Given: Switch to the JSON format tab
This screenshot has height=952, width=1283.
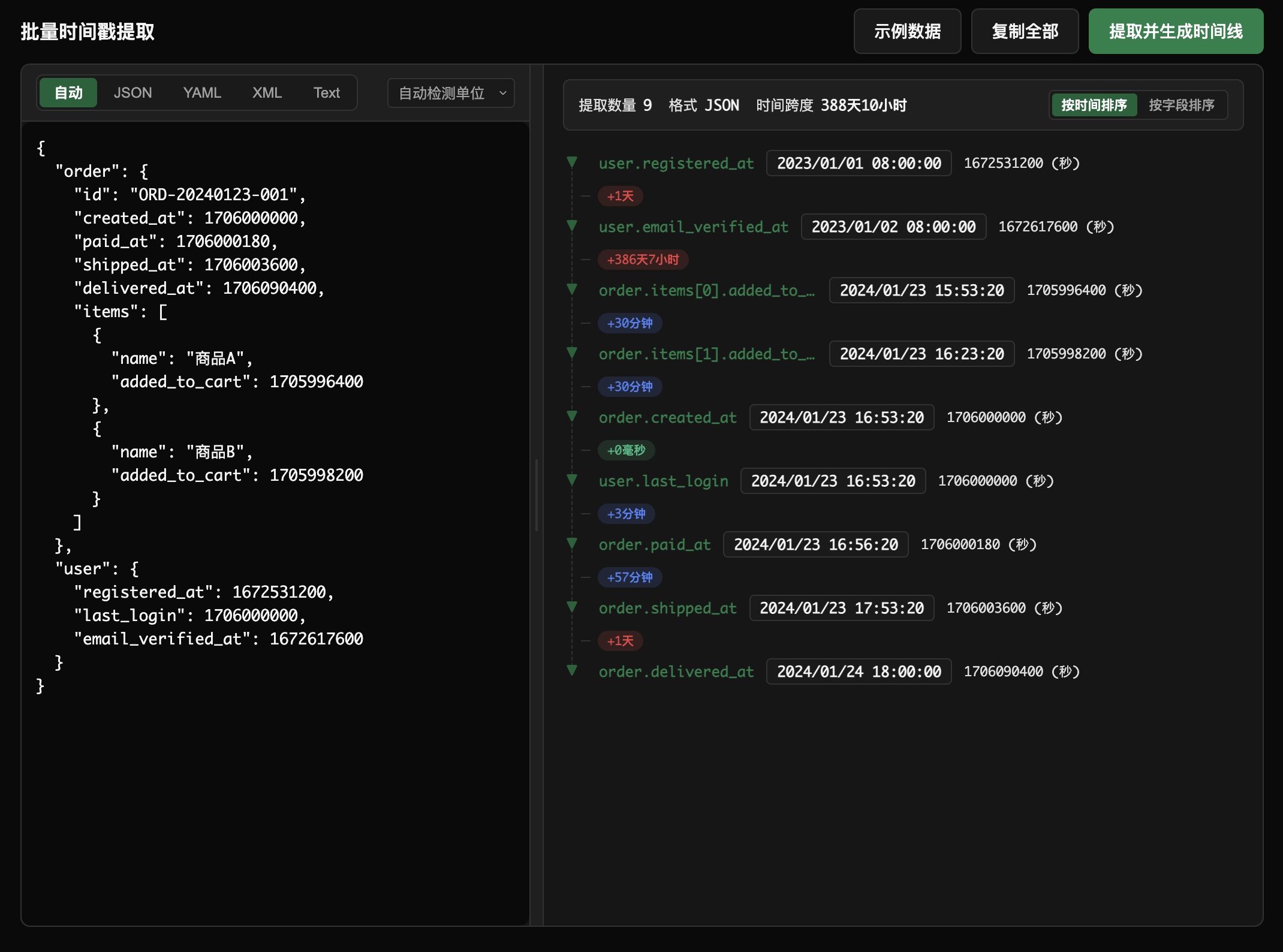Looking at the screenshot, I should pos(132,93).
